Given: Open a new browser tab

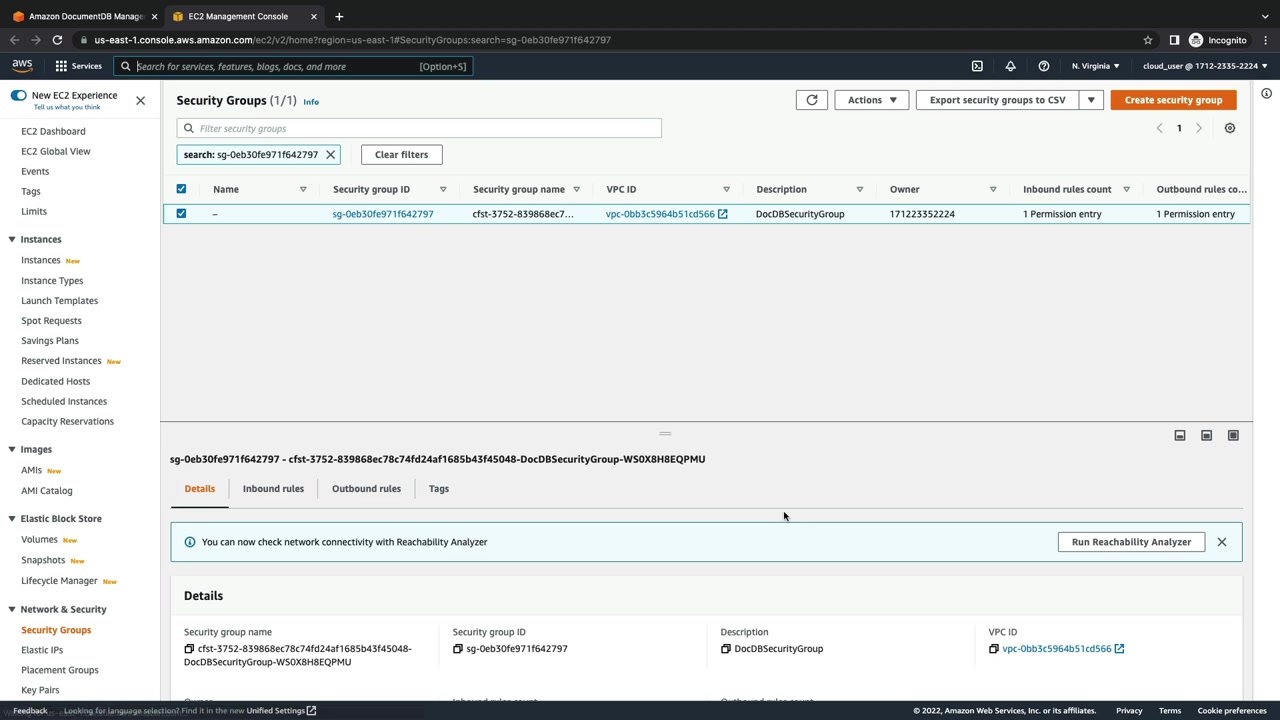Looking at the screenshot, I should click(x=339, y=16).
